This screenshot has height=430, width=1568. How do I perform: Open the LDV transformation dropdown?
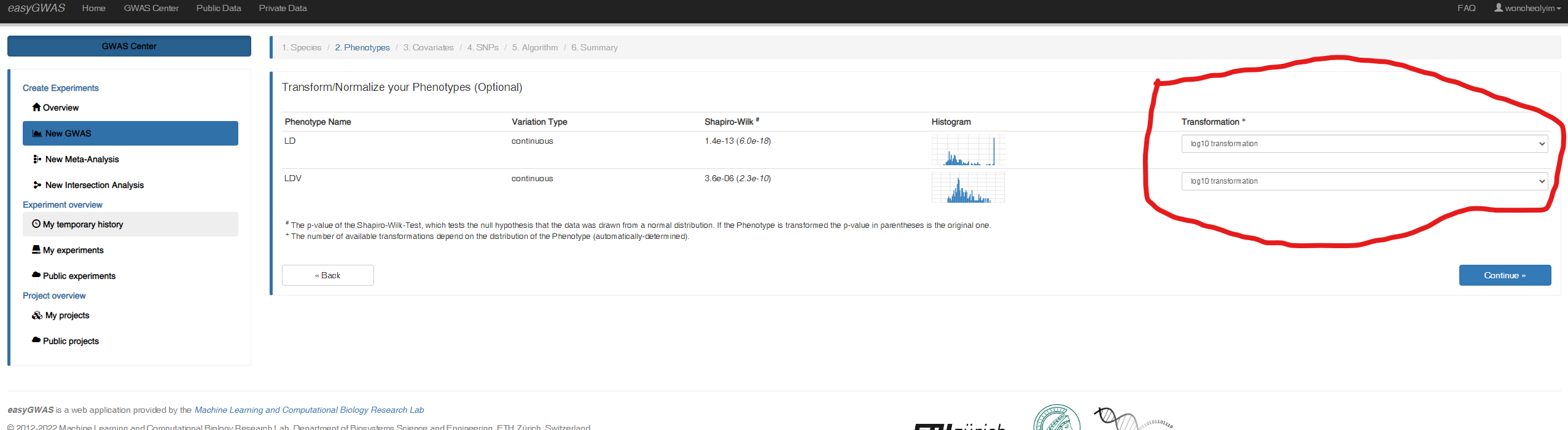(x=1364, y=181)
